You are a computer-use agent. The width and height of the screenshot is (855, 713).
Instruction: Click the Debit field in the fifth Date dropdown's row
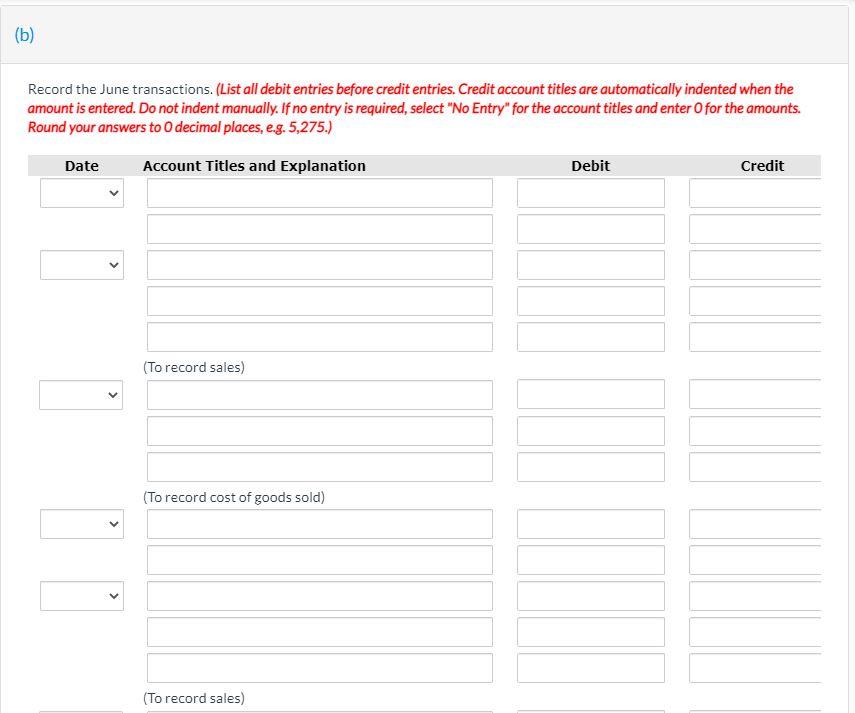tap(591, 596)
